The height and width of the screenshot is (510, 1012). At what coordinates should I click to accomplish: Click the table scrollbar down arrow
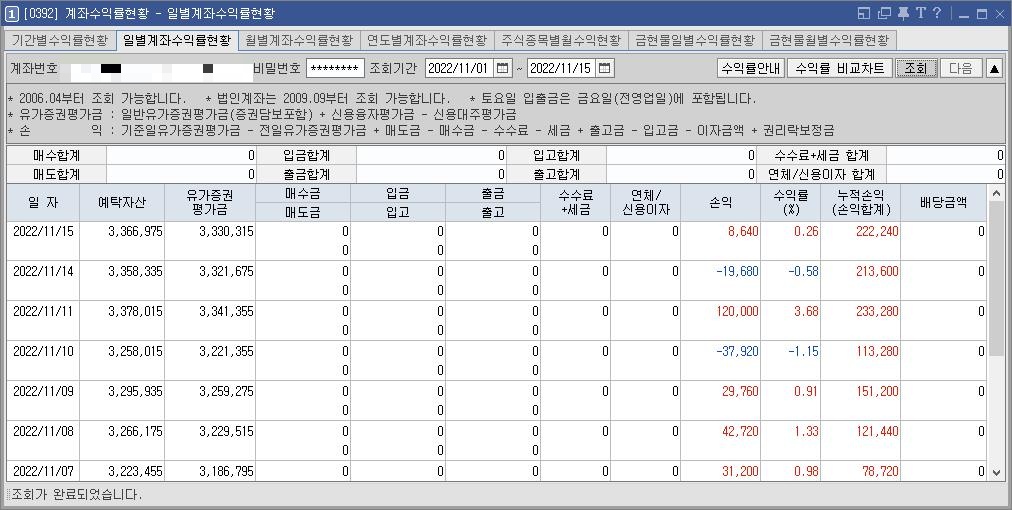click(997, 473)
